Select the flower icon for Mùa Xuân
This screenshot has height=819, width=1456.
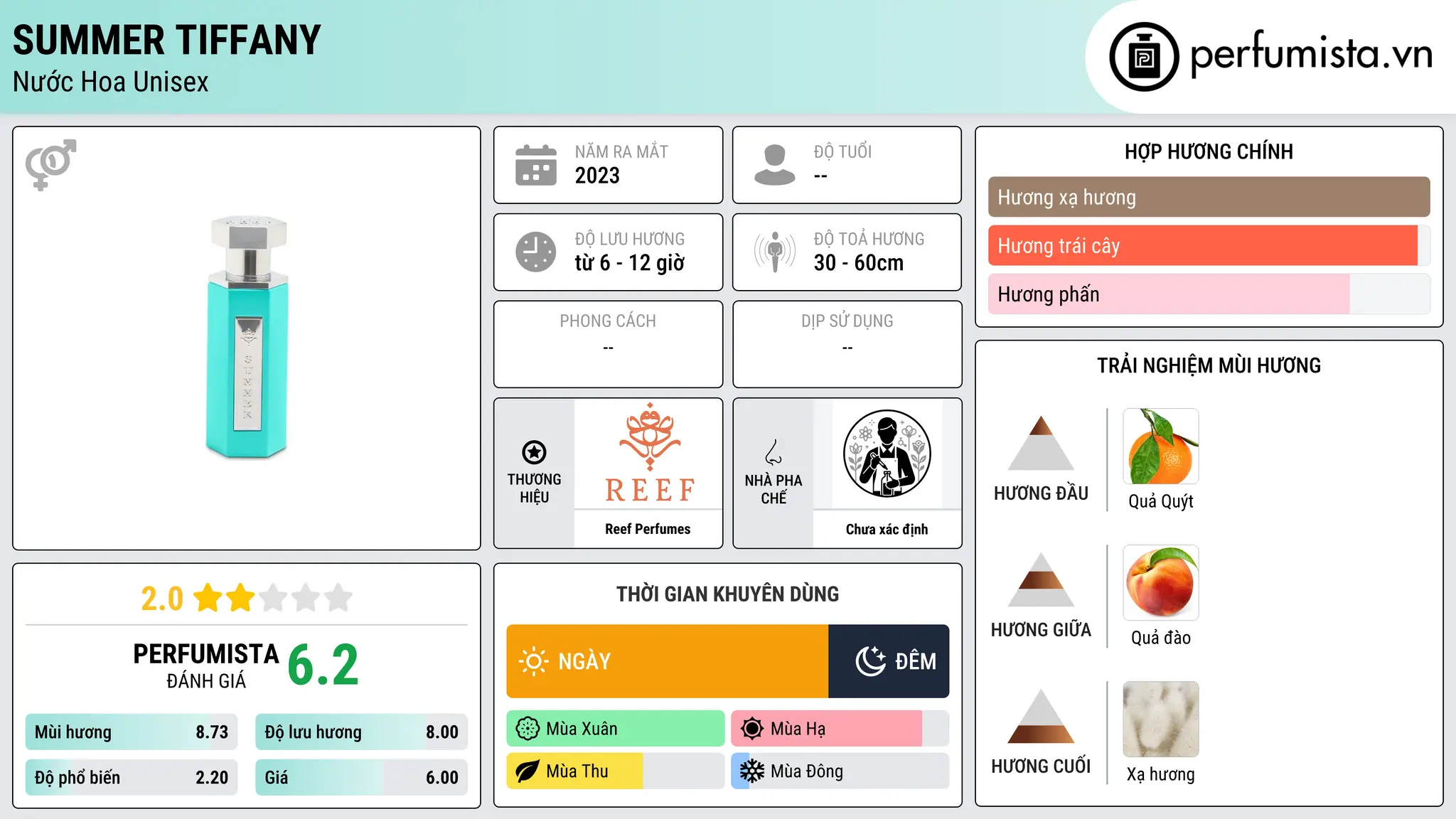(528, 729)
